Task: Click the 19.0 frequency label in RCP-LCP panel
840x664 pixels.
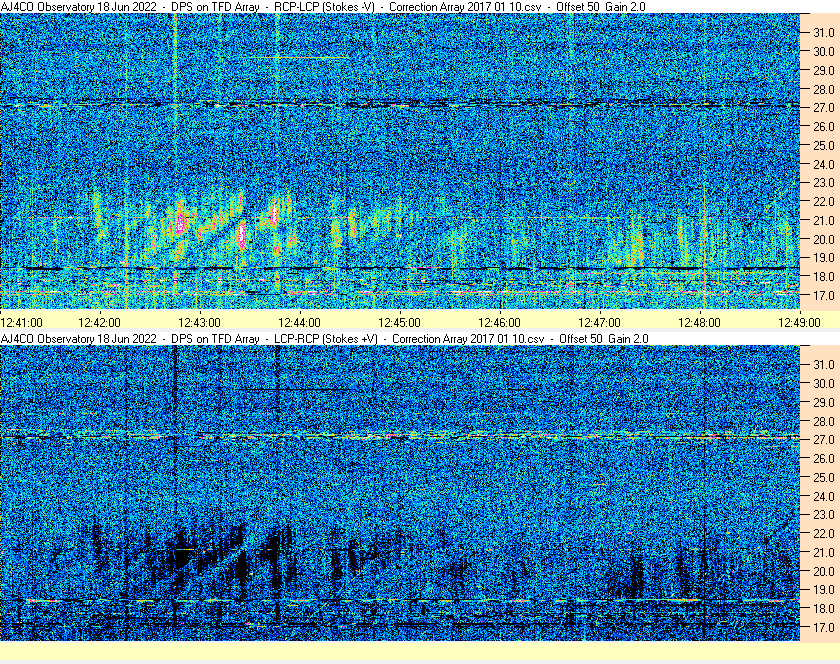Action: pyautogui.click(x=824, y=258)
